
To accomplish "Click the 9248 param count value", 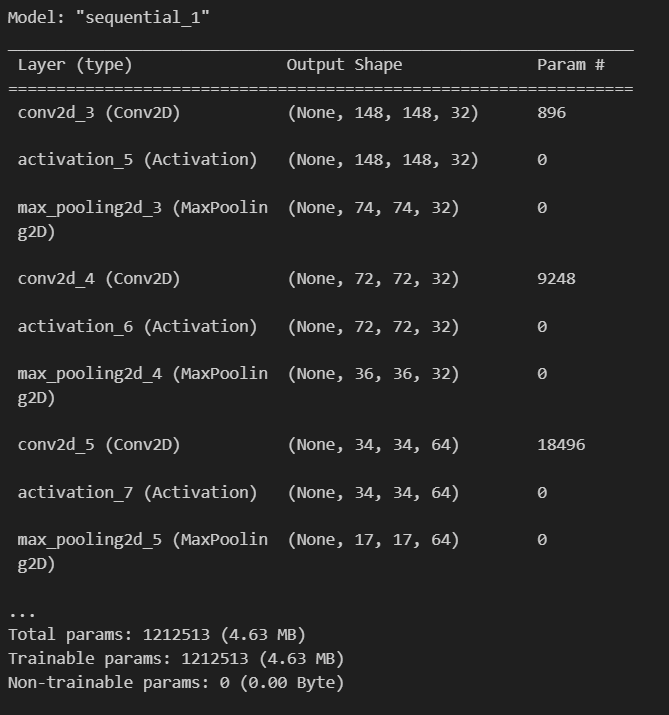I will pyautogui.click(x=556, y=279).
